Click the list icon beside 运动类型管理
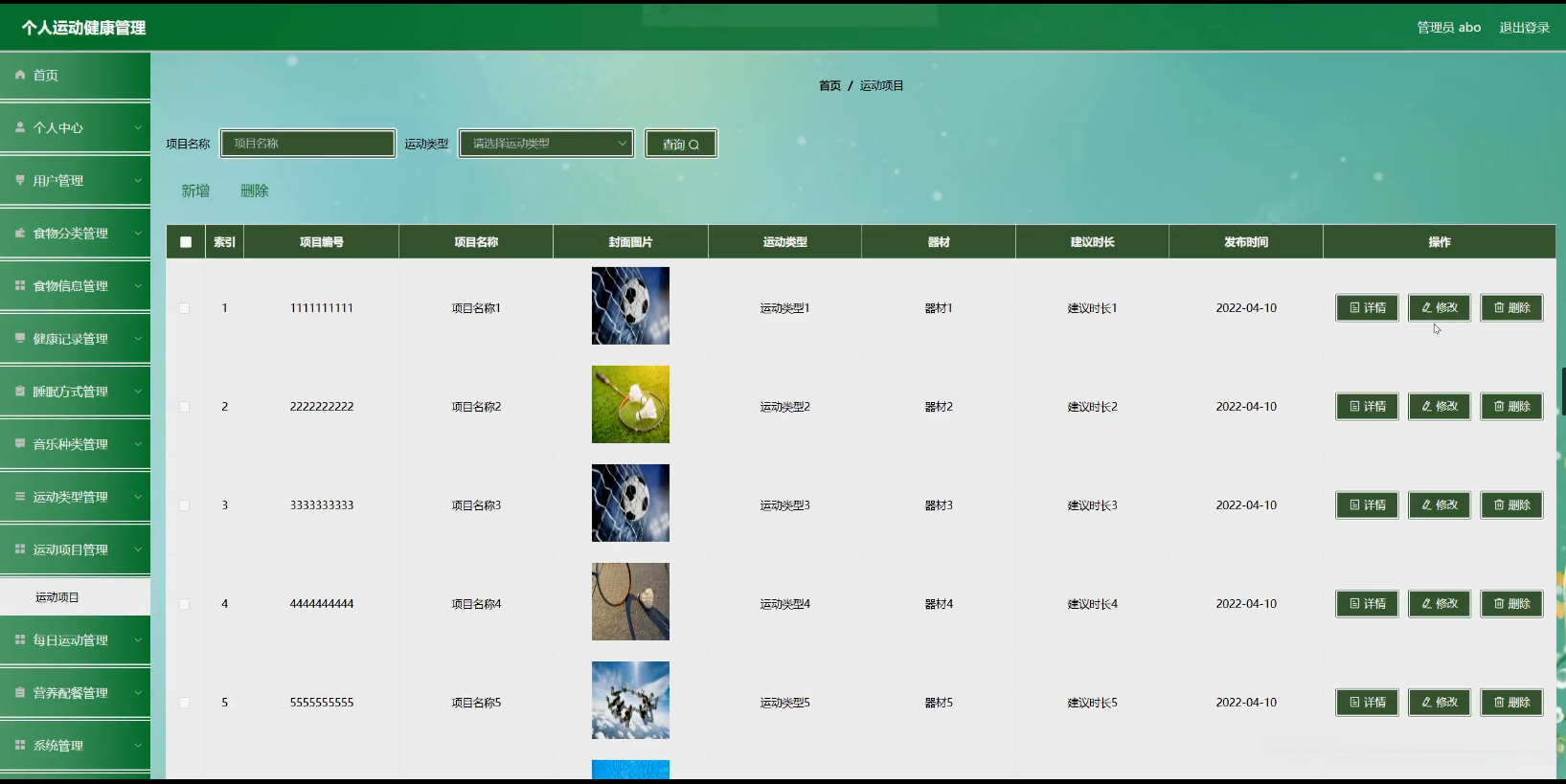This screenshot has height=784, width=1566. click(20, 496)
